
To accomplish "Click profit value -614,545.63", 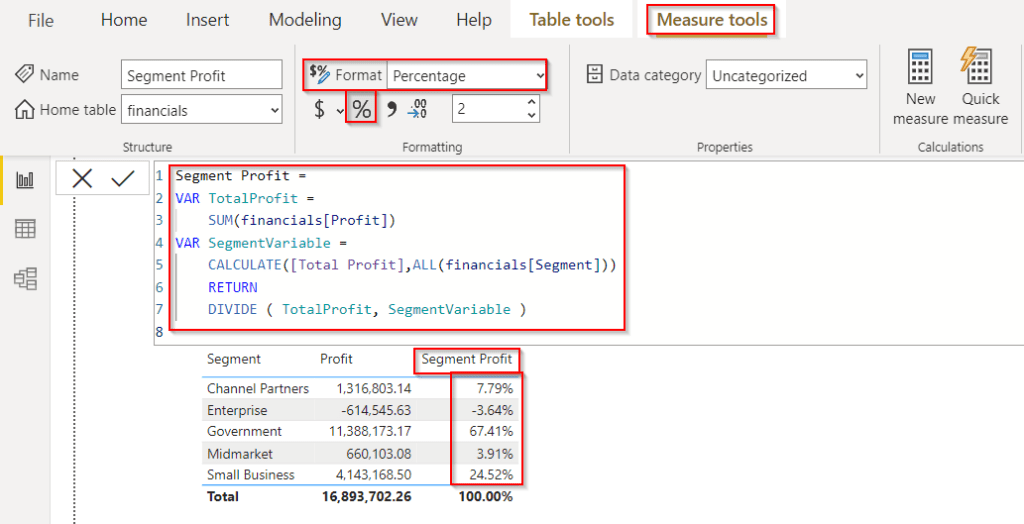I will 374,410.
